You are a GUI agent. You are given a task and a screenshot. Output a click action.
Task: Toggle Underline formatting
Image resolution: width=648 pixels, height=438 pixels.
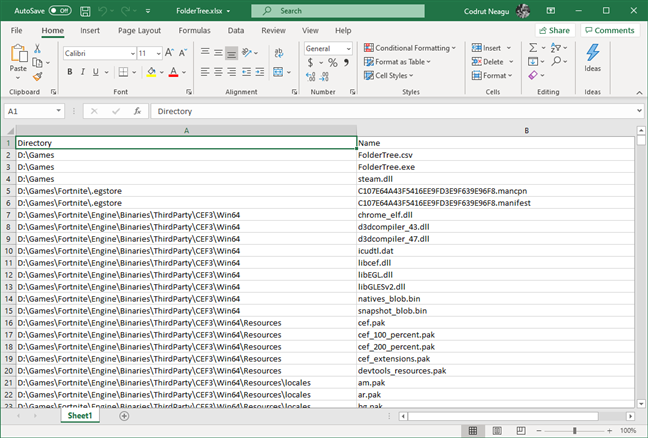pyautogui.click(x=95, y=72)
